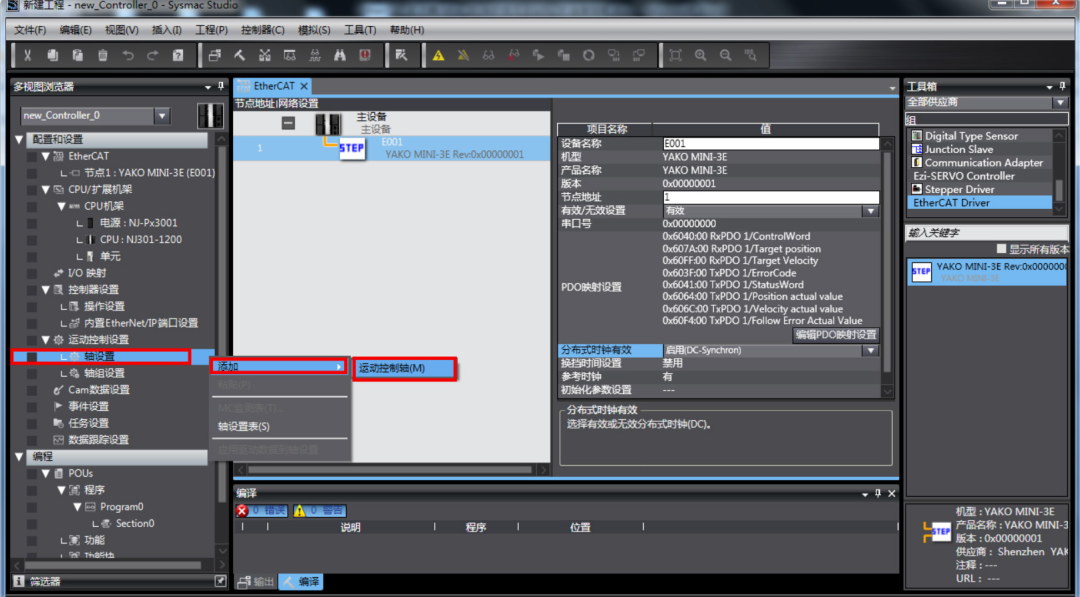Click the yellow warning triangle toolbar icon
The height and width of the screenshot is (597, 1080).
(x=438, y=55)
